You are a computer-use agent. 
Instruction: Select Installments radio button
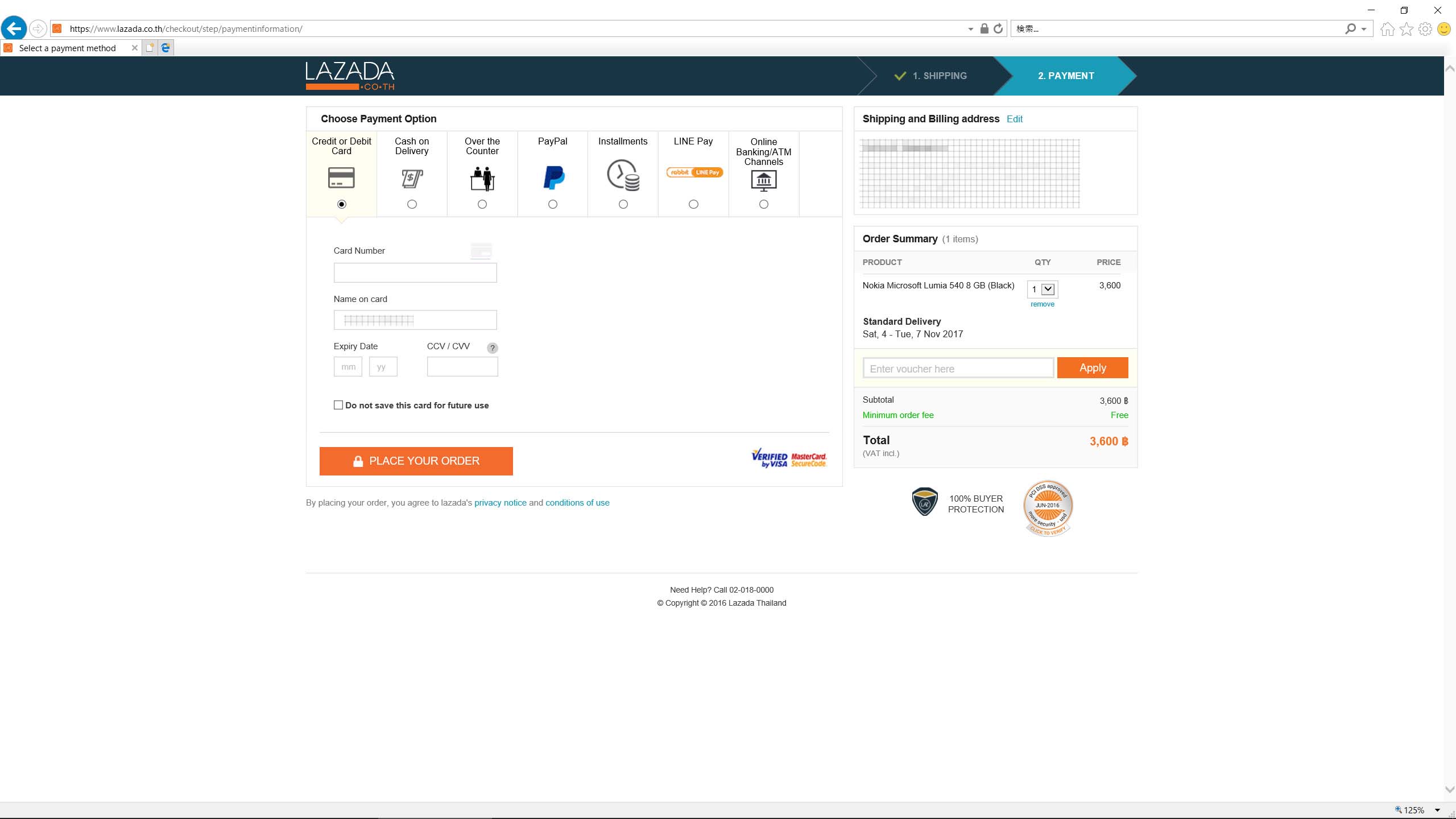click(x=623, y=204)
